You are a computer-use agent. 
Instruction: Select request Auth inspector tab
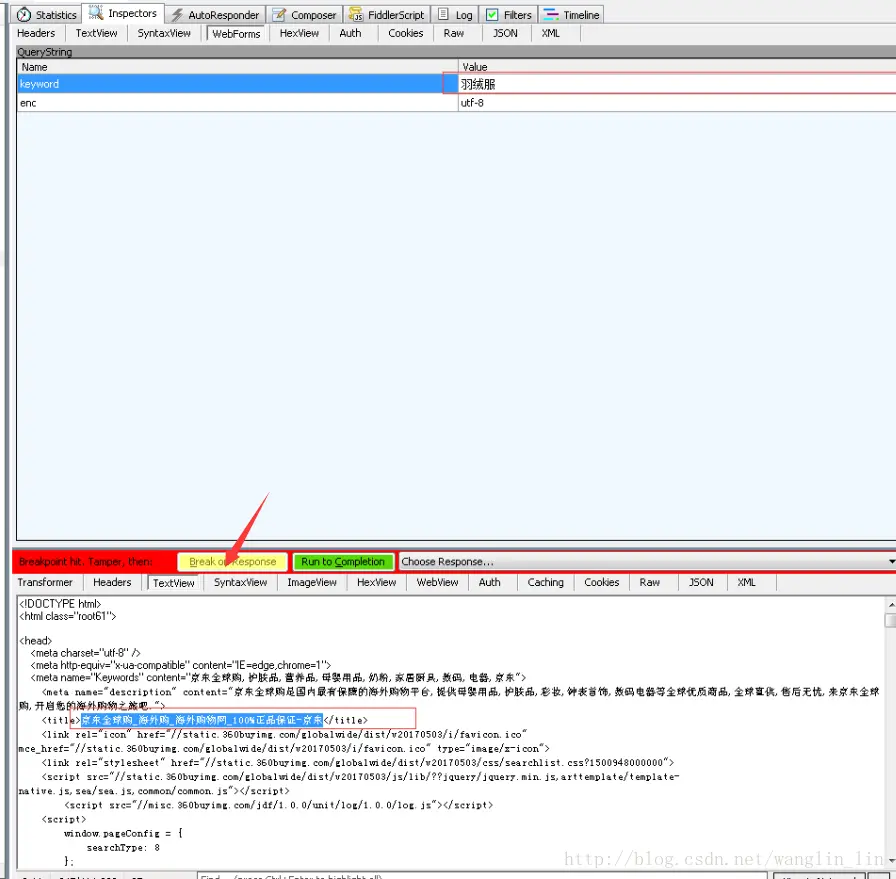tap(350, 33)
